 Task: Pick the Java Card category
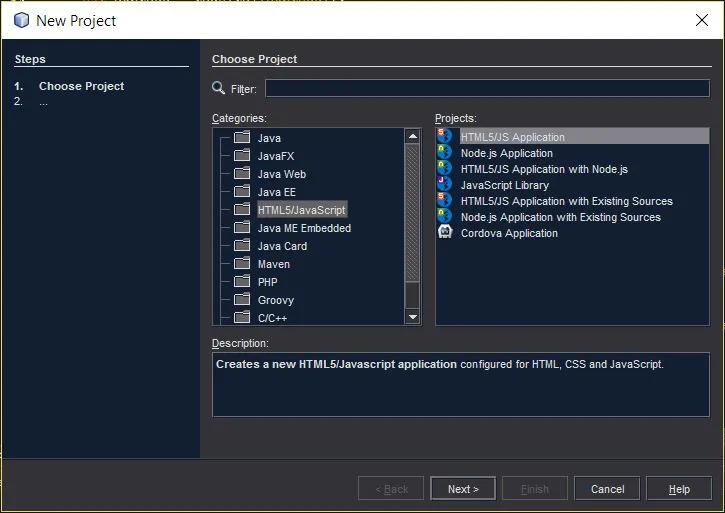point(282,246)
